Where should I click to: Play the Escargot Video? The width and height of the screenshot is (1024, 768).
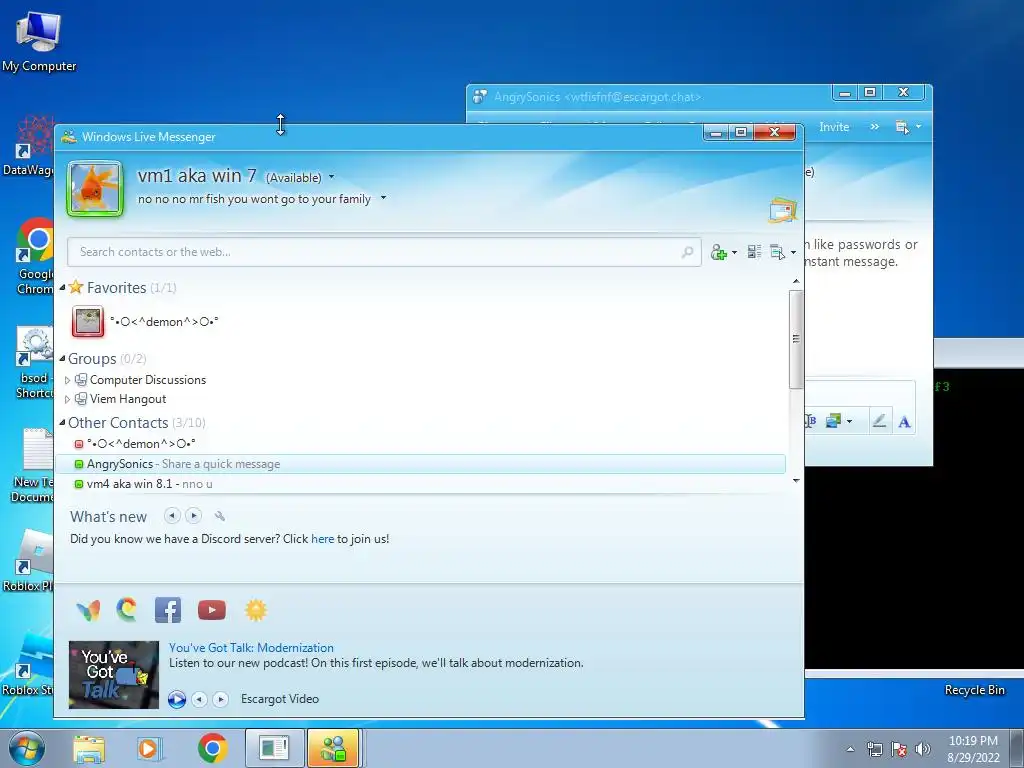177,699
